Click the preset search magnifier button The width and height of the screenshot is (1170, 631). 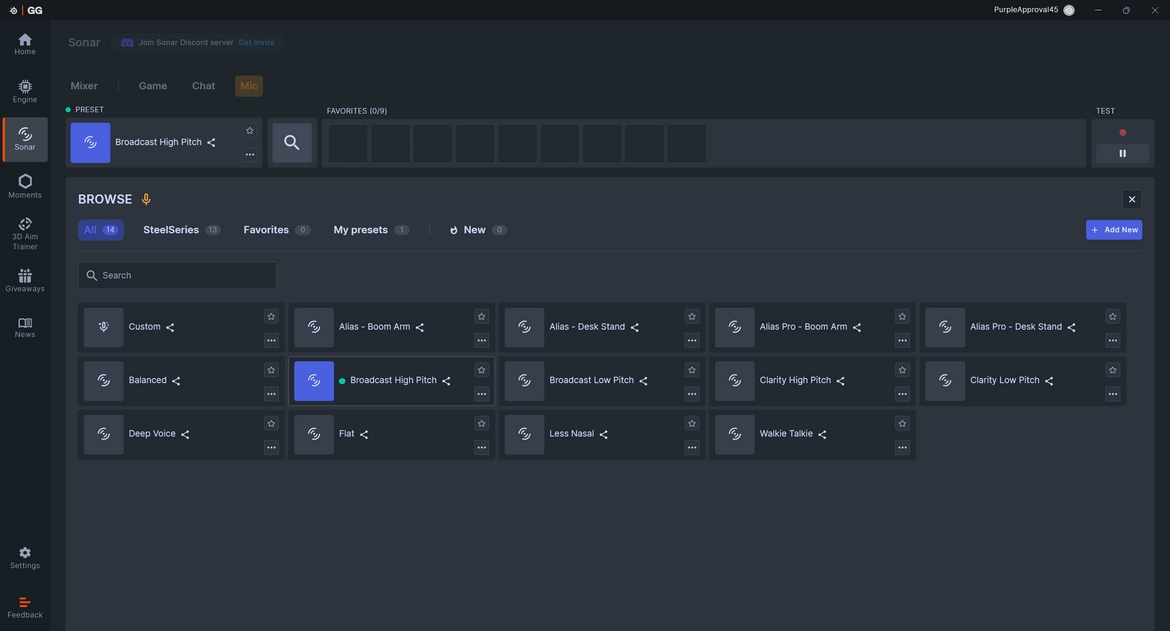pos(291,143)
